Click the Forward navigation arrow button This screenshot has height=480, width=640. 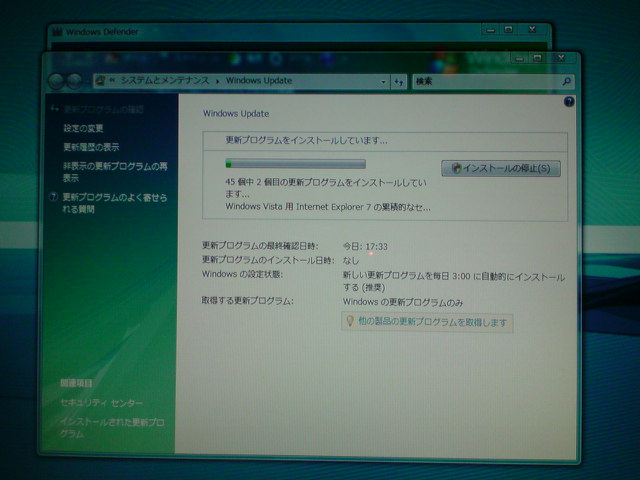(x=74, y=81)
